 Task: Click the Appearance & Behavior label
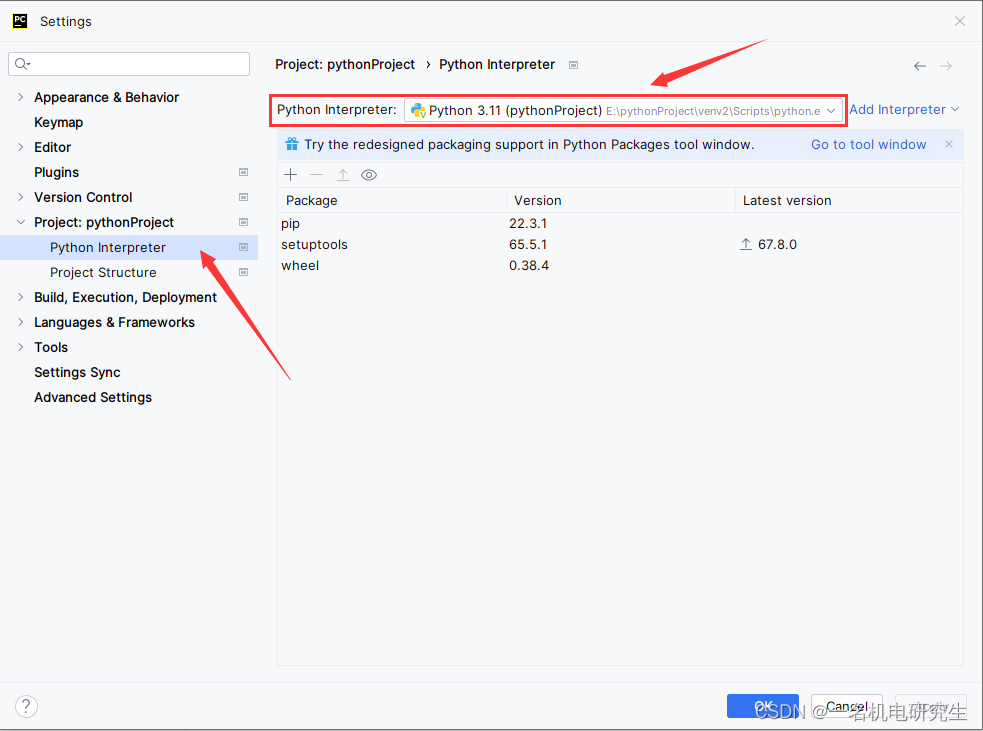(x=107, y=97)
